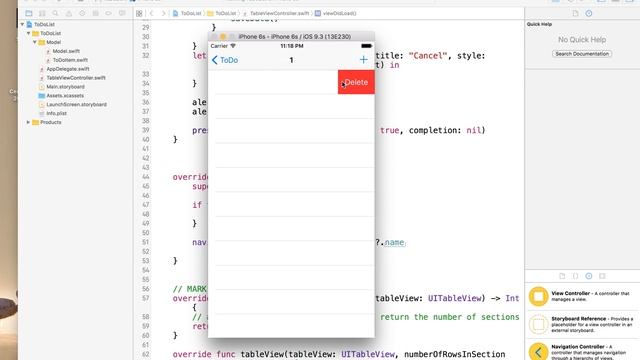Collapse the ToDoList group folder
The width and height of the screenshot is (640, 360).
coord(29,33)
